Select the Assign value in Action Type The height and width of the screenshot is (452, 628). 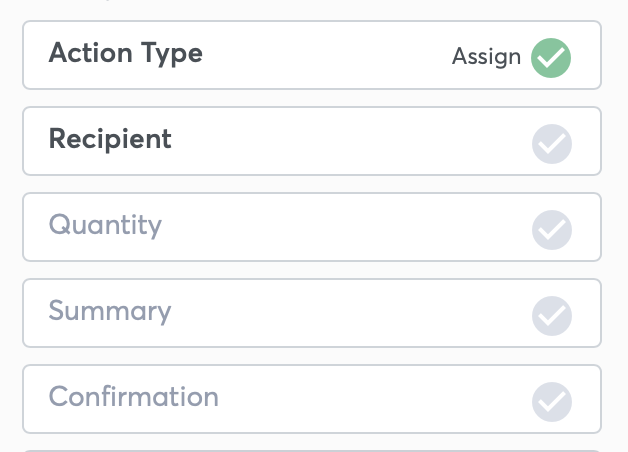click(487, 57)
